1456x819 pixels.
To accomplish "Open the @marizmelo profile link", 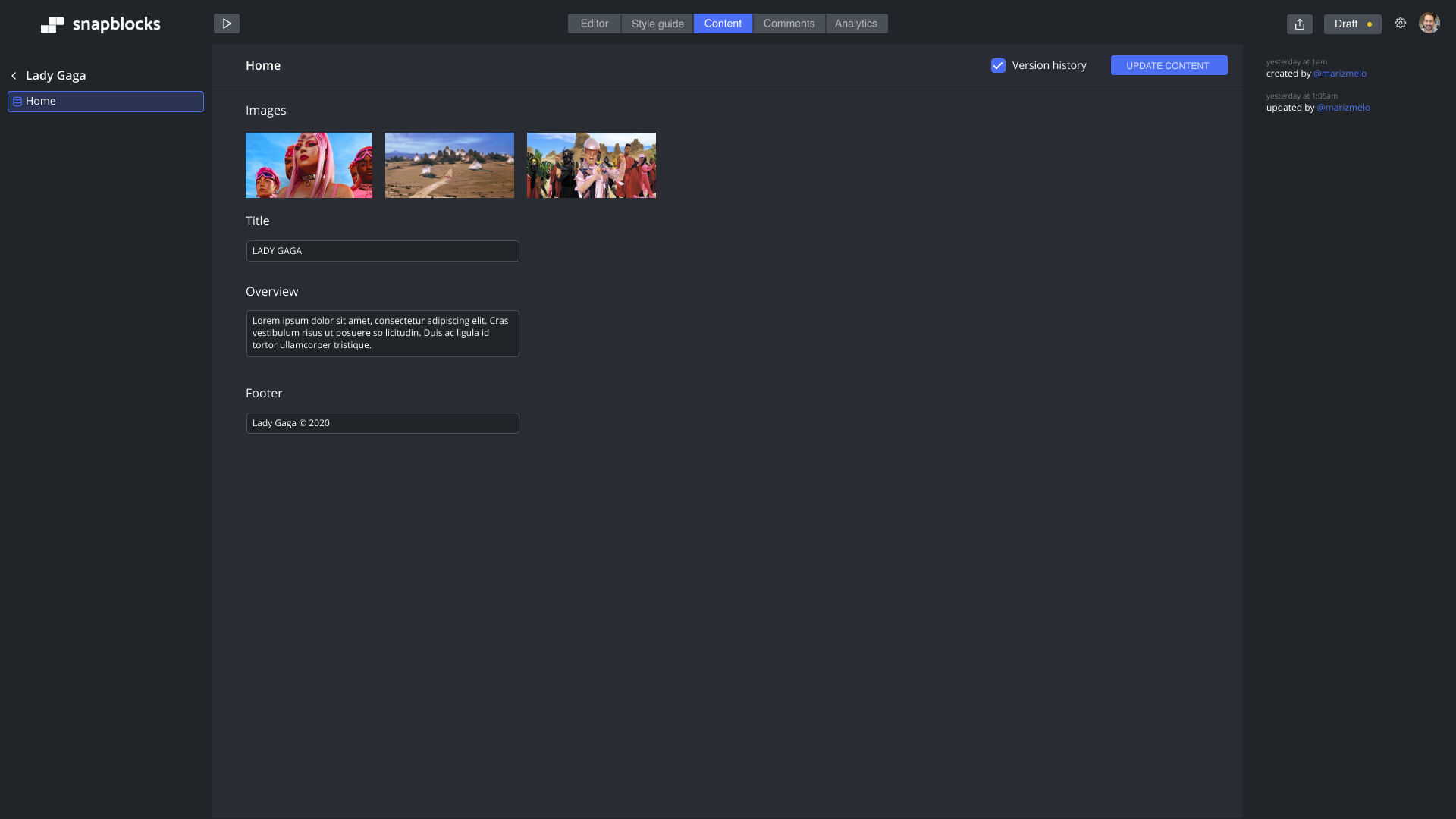I will 1340,74.
